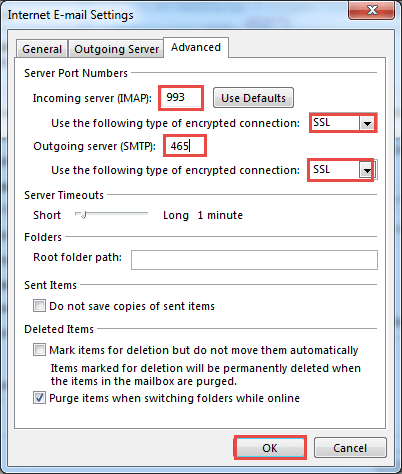Expand the SMTP encrypted connection dropdown arrow
The image size is (402, 474).
click(367, 171)
